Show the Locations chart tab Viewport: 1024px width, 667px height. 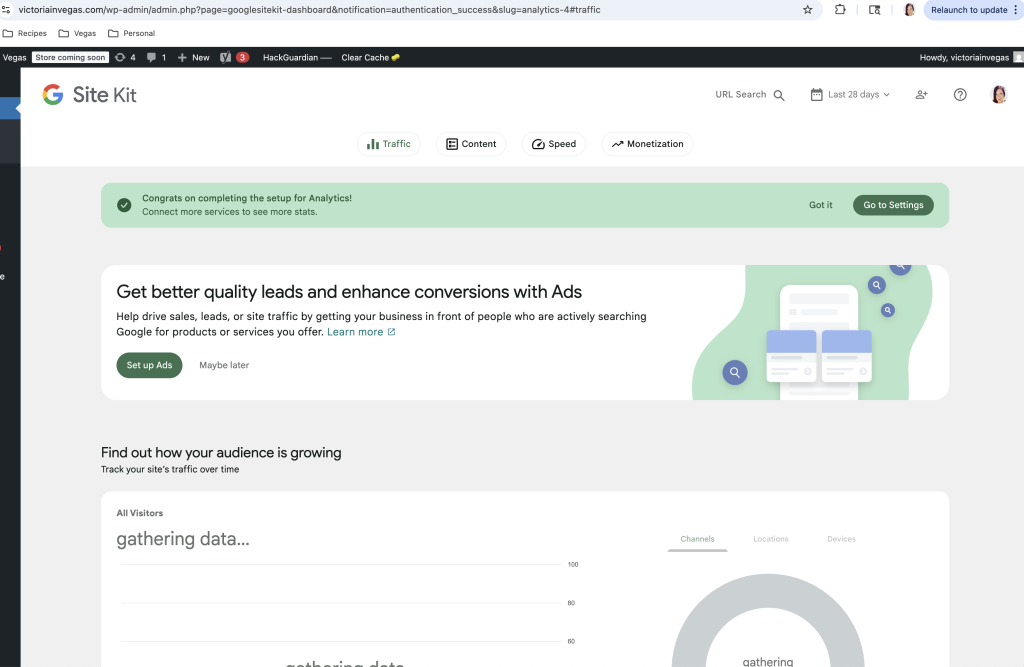[x=771, y=539]
